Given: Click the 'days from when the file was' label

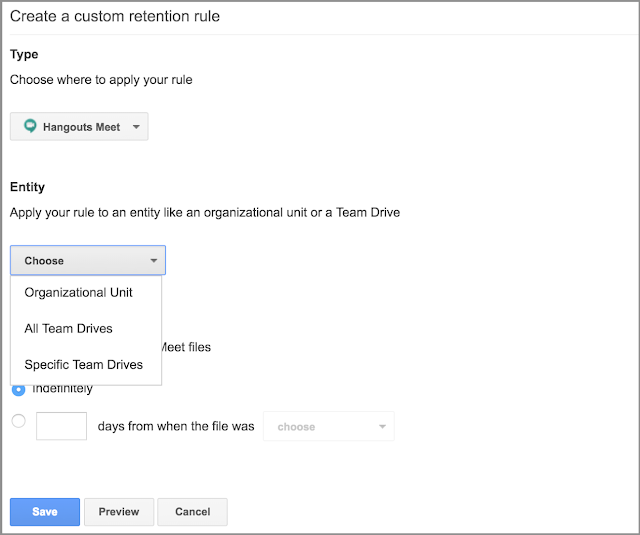Looking at the screenshot, I should [176, 426].
